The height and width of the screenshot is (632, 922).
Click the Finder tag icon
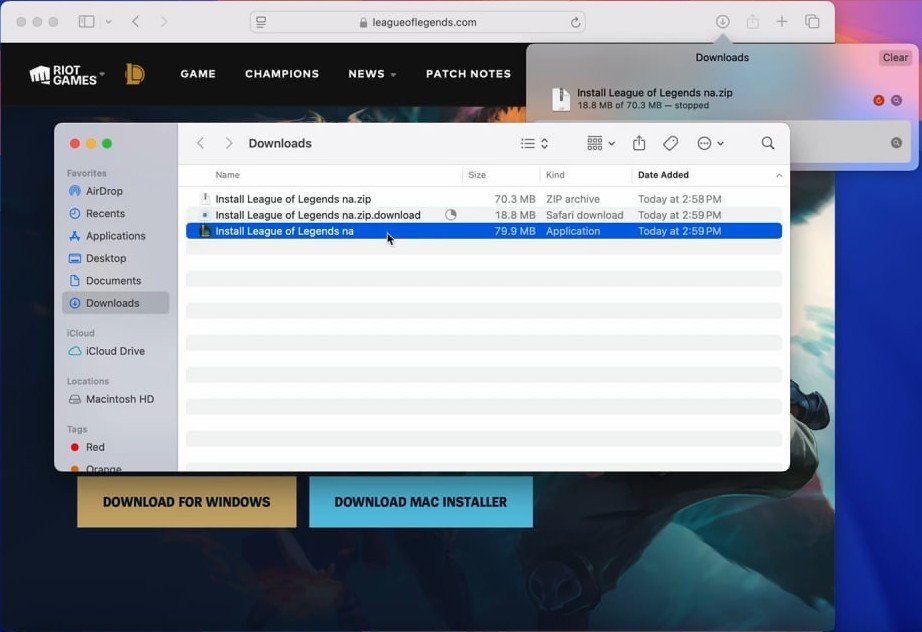point(670,143)
